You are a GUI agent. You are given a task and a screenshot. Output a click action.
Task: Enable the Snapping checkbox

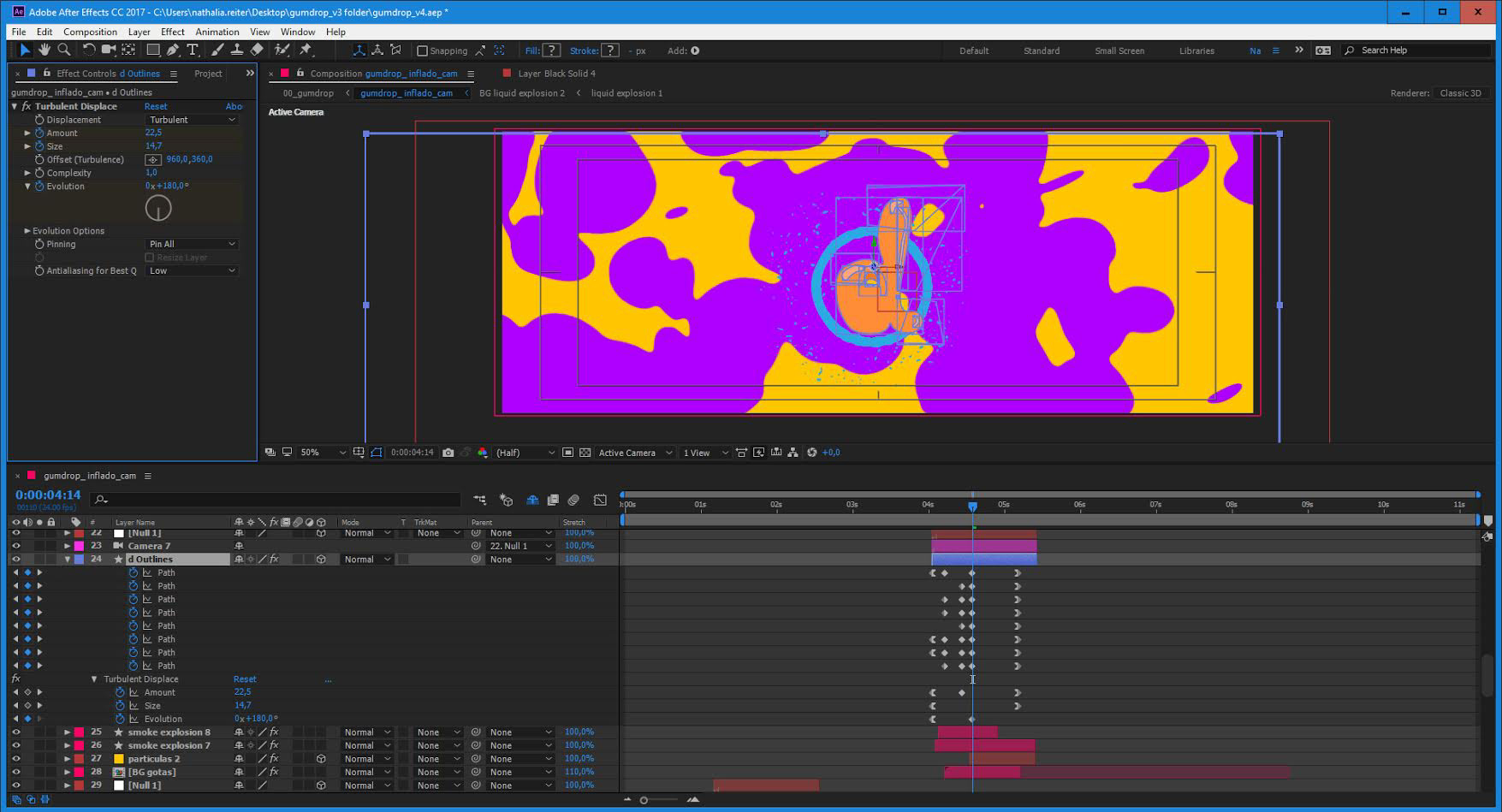click(422, 50)
